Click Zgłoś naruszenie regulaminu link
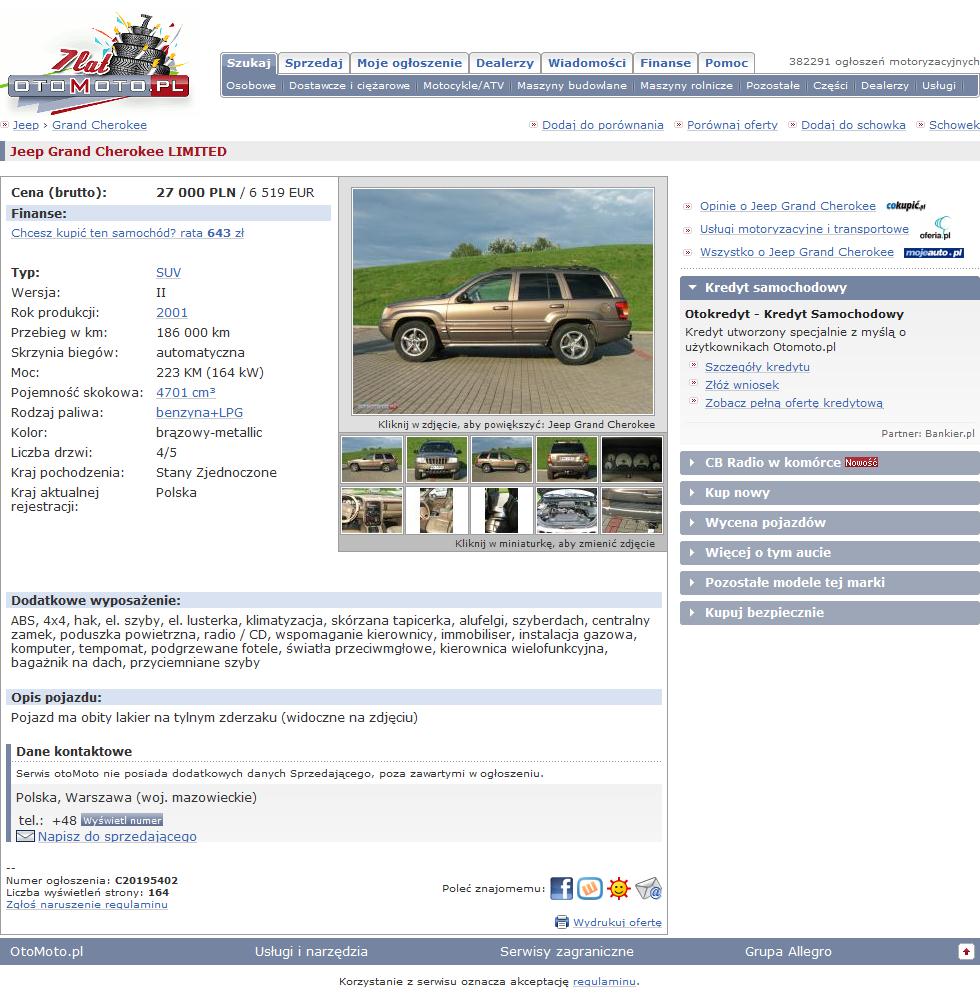 87,904
